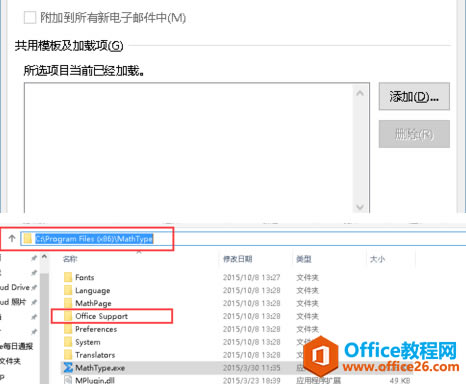Click the 文件夹 type of Language row
Screen dimensions: 466x384
click(307, 291)
